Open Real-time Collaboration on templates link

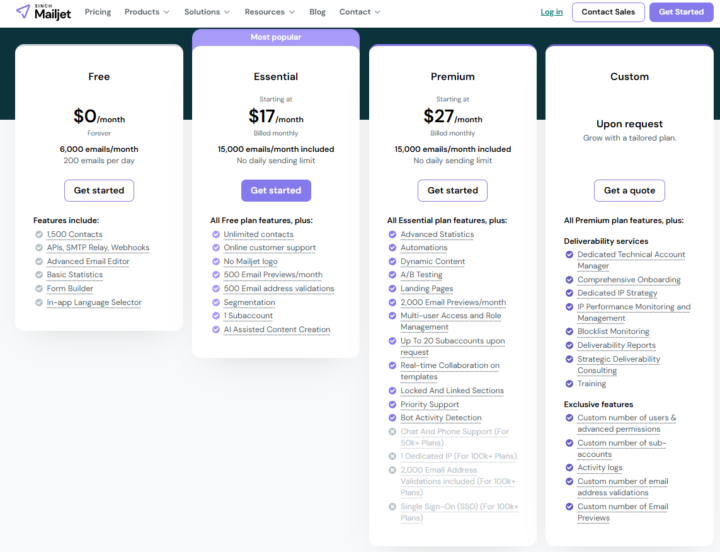coord(450,371)
